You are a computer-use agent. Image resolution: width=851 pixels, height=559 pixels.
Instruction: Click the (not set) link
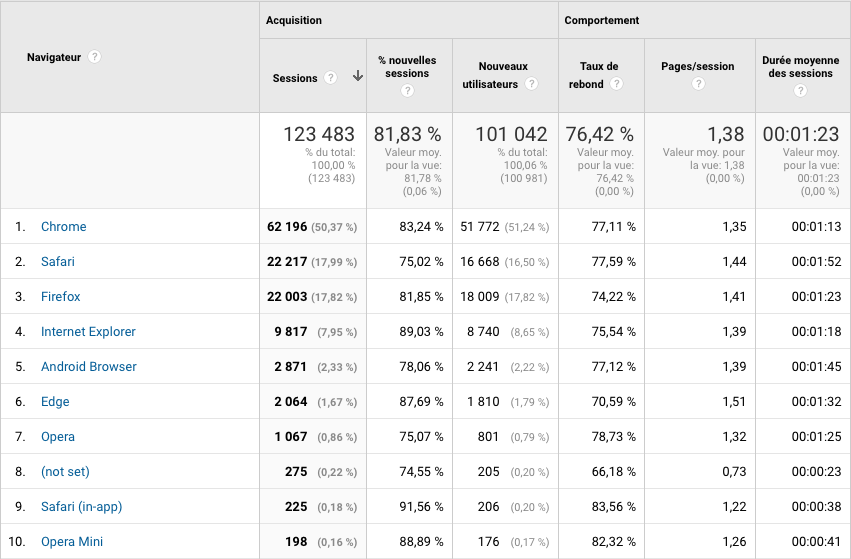tap(65, 472)
